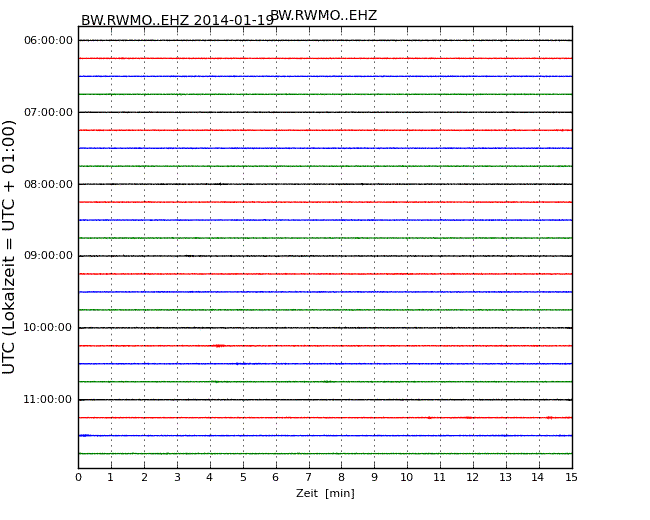Select the BW.RWMO..EHZ 2014-01-19 title
Screen dimensions: 650x520
click(x=177, y=20)
